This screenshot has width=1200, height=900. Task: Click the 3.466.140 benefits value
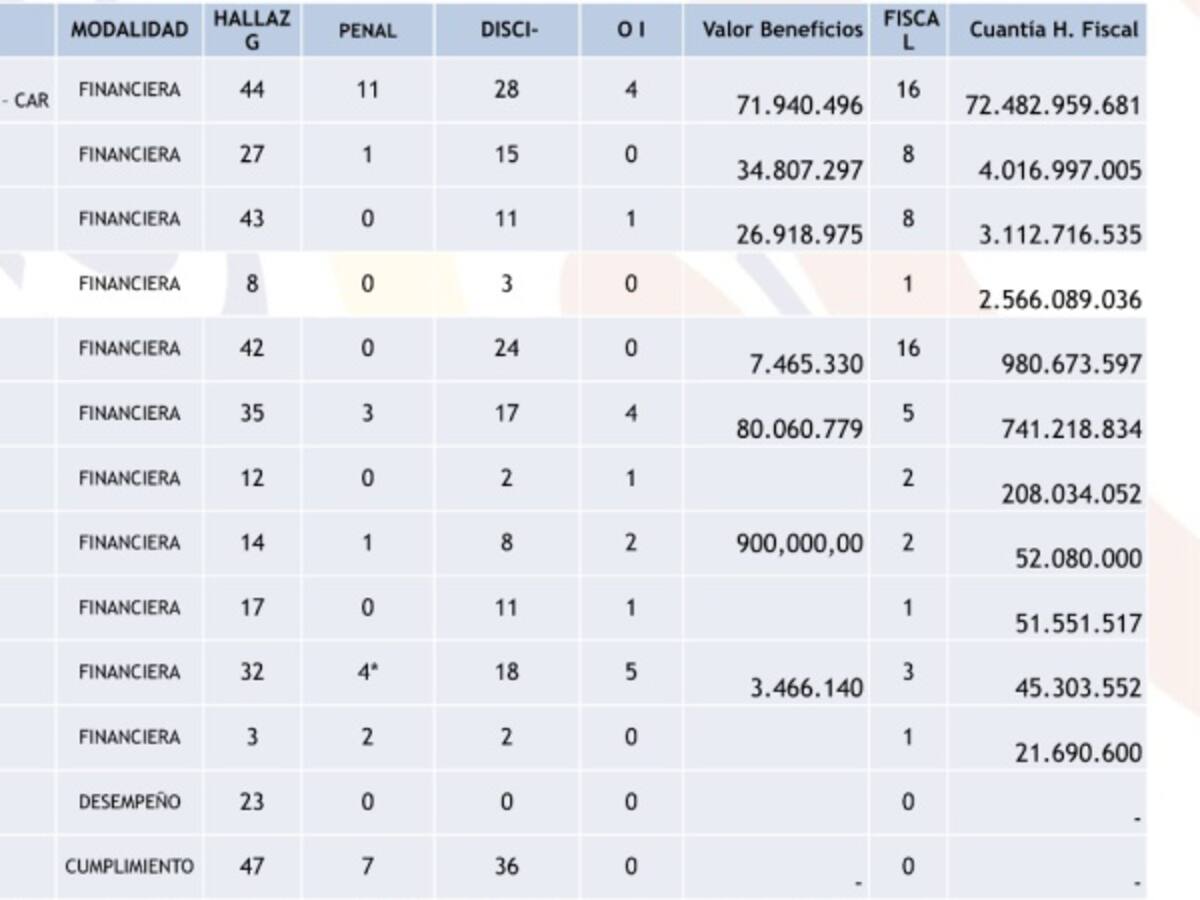[x=806, y=688]
